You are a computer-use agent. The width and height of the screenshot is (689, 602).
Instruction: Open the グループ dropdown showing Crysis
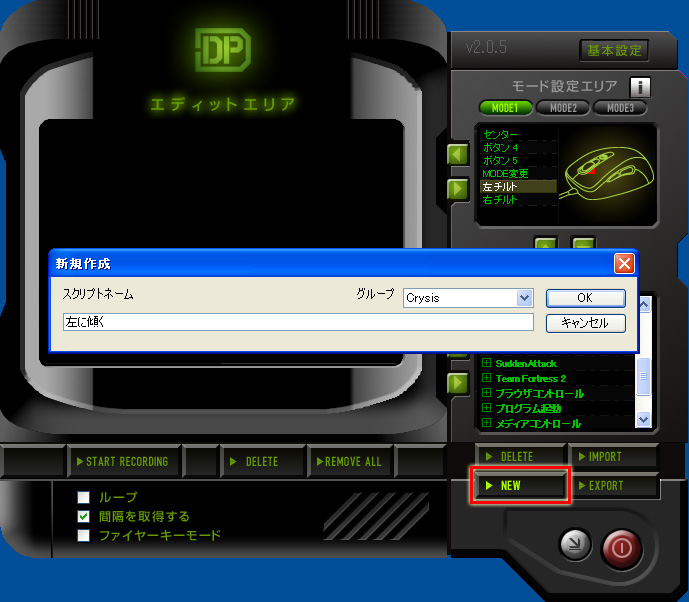[524, 298]
